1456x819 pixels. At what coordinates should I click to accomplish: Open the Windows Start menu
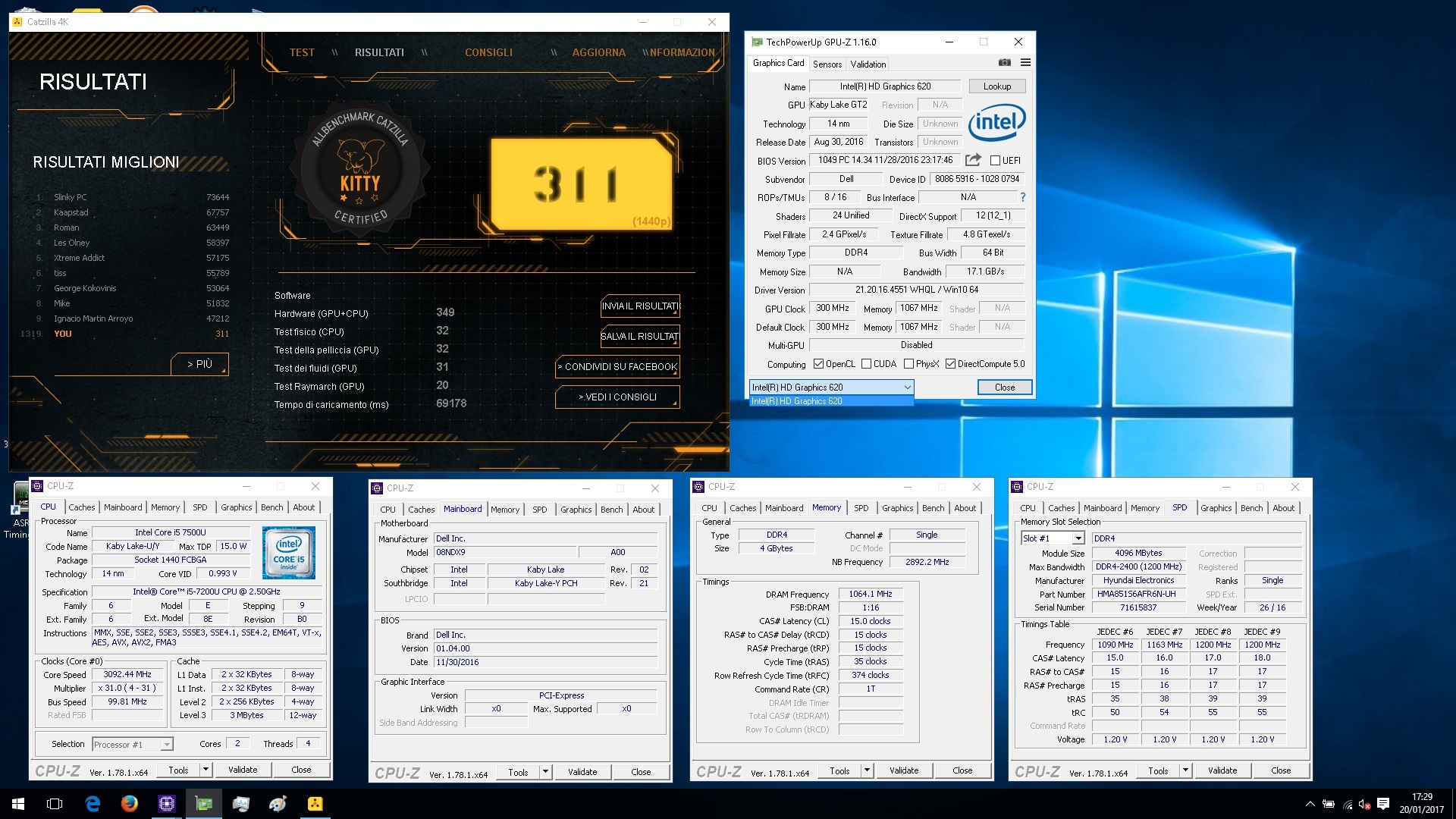18,804
